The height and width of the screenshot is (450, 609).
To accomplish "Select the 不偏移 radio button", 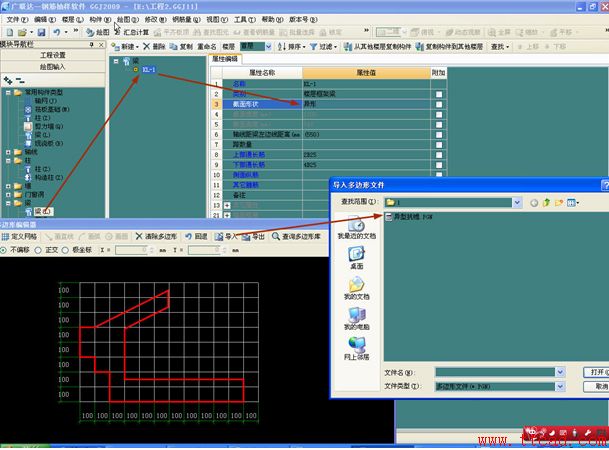I will click(x=3, y=250).
